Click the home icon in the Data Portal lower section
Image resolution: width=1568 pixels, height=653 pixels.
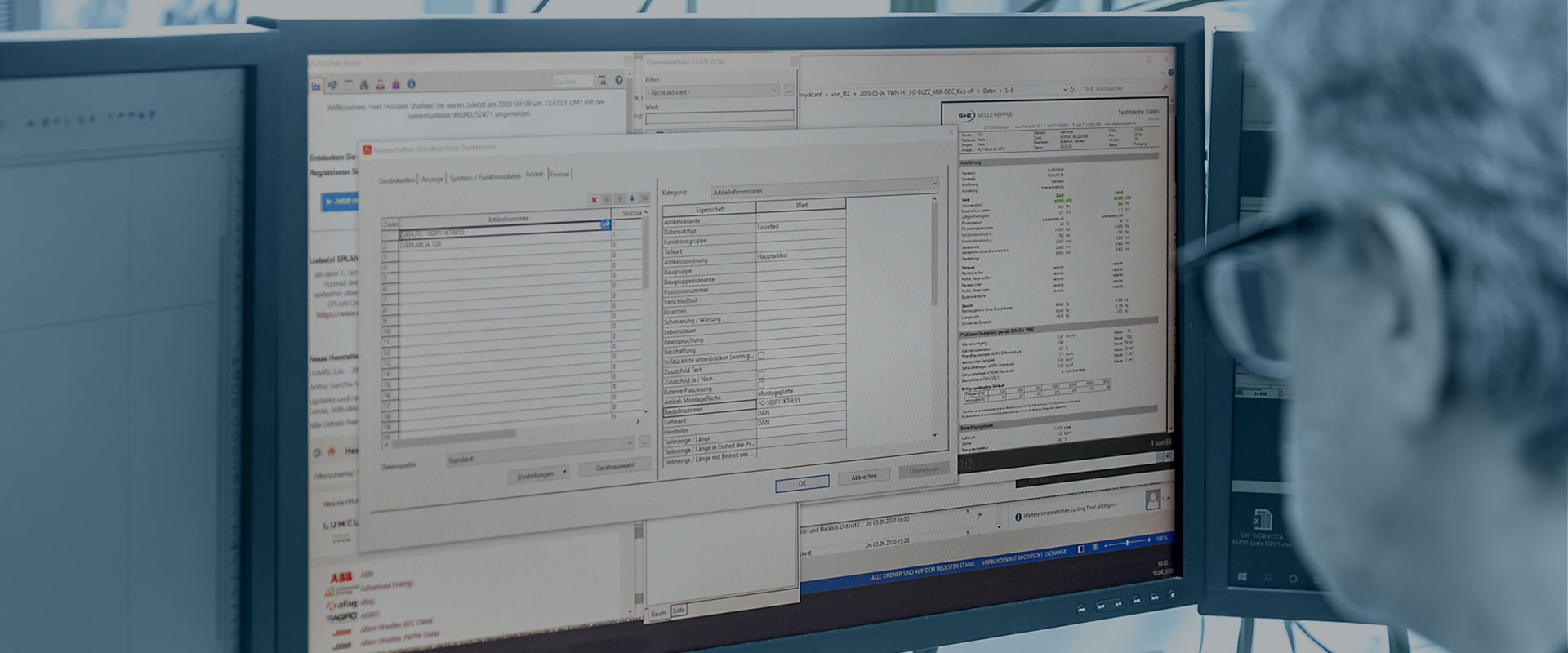(x=332, y=451)
